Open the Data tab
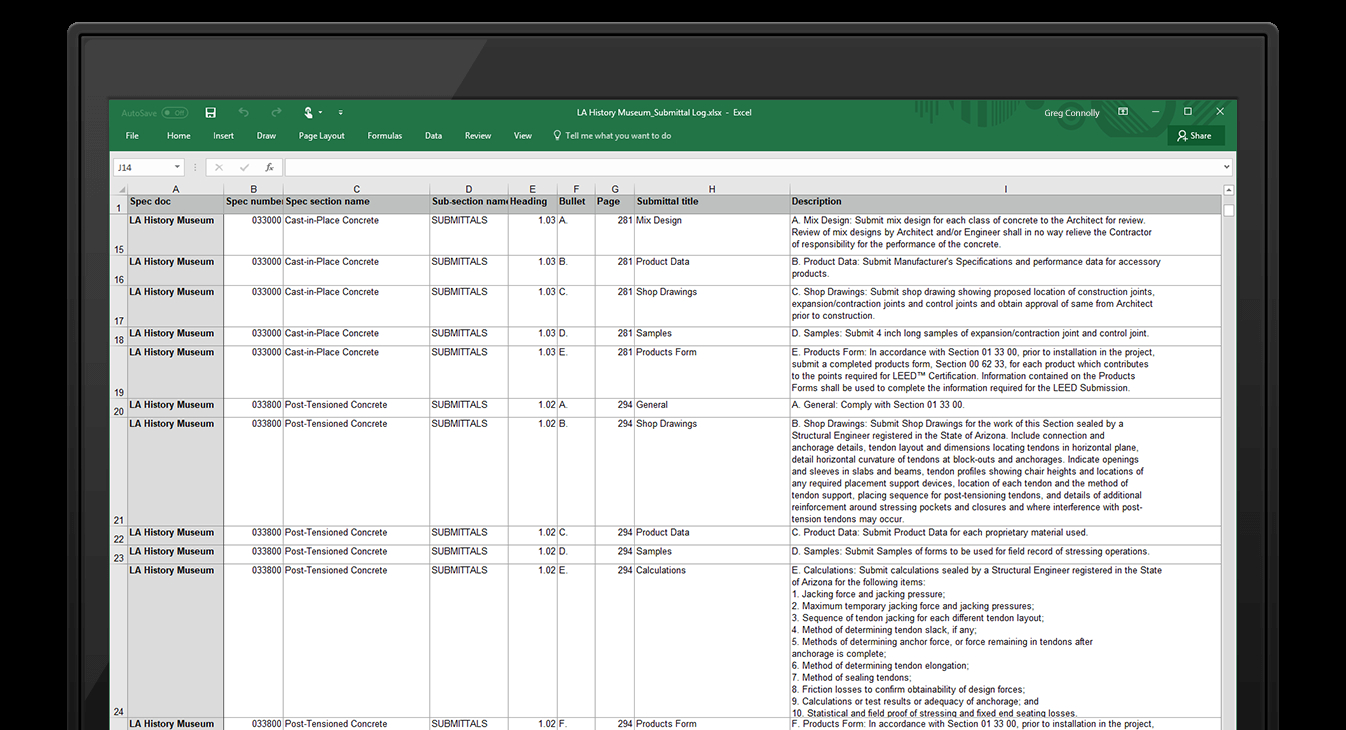This screenshot has height=730, width=1346. [x=433, y=136]
